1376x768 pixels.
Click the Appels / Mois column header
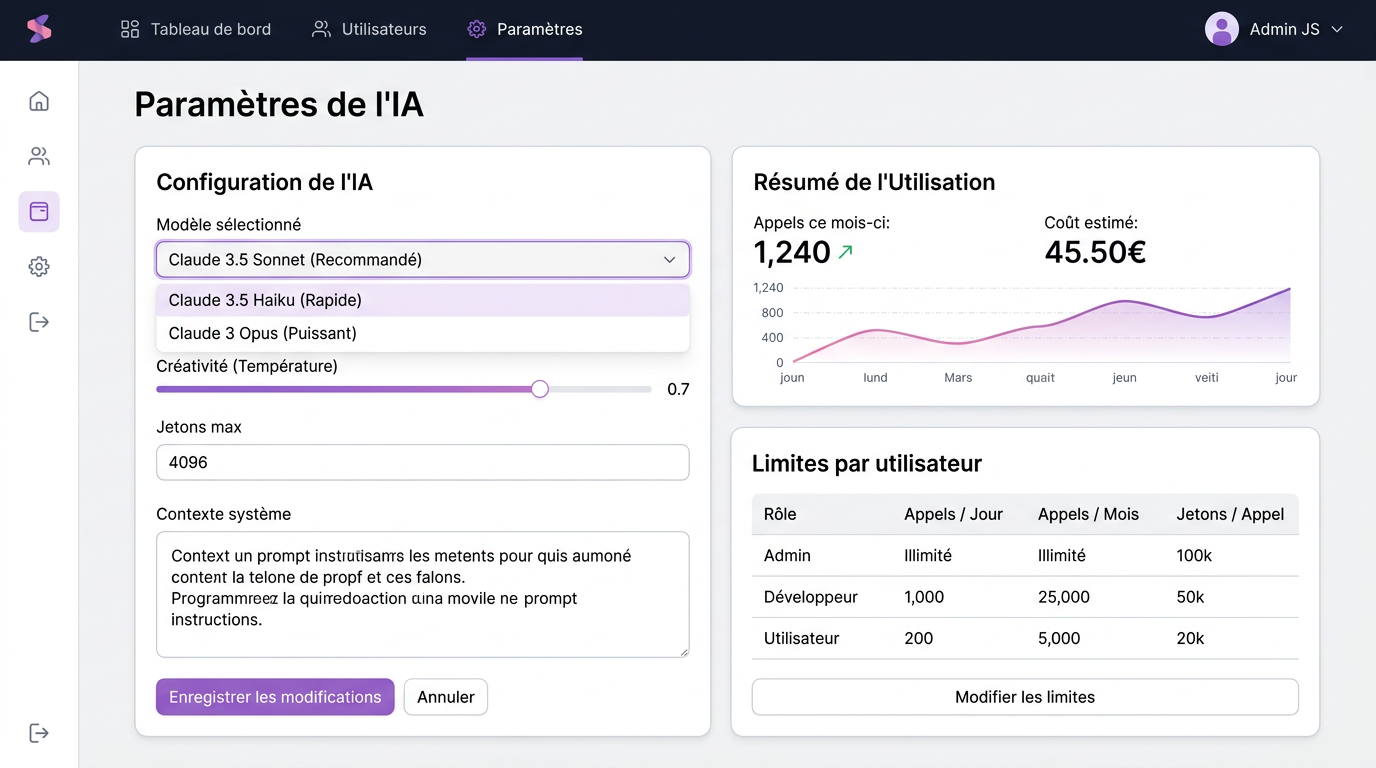point(1088,514)
